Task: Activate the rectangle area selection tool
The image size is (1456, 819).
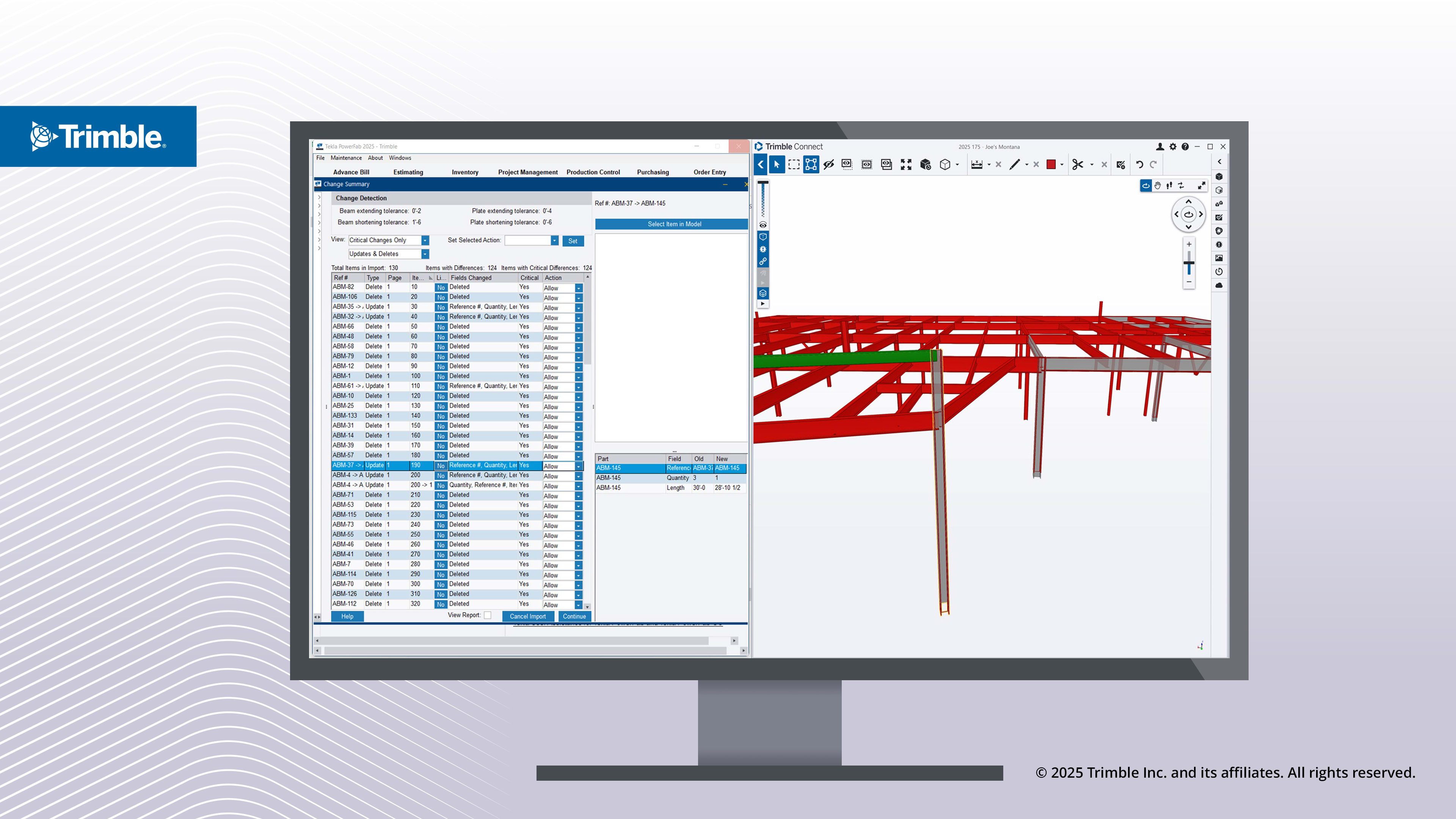Action: (794, 165)
